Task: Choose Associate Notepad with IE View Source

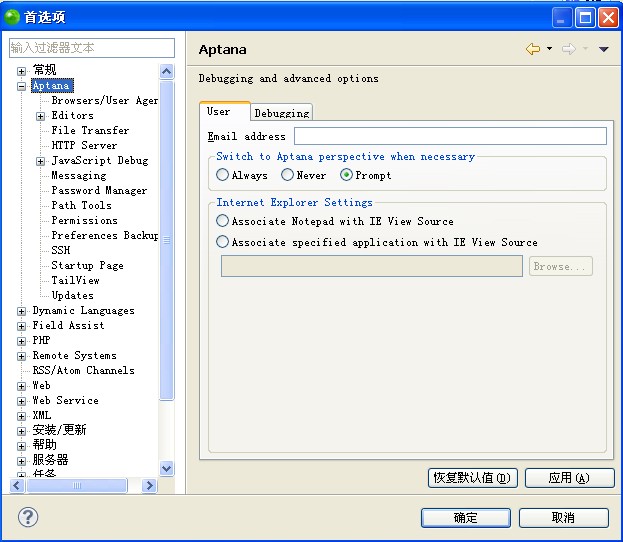Action: point(222,221)
